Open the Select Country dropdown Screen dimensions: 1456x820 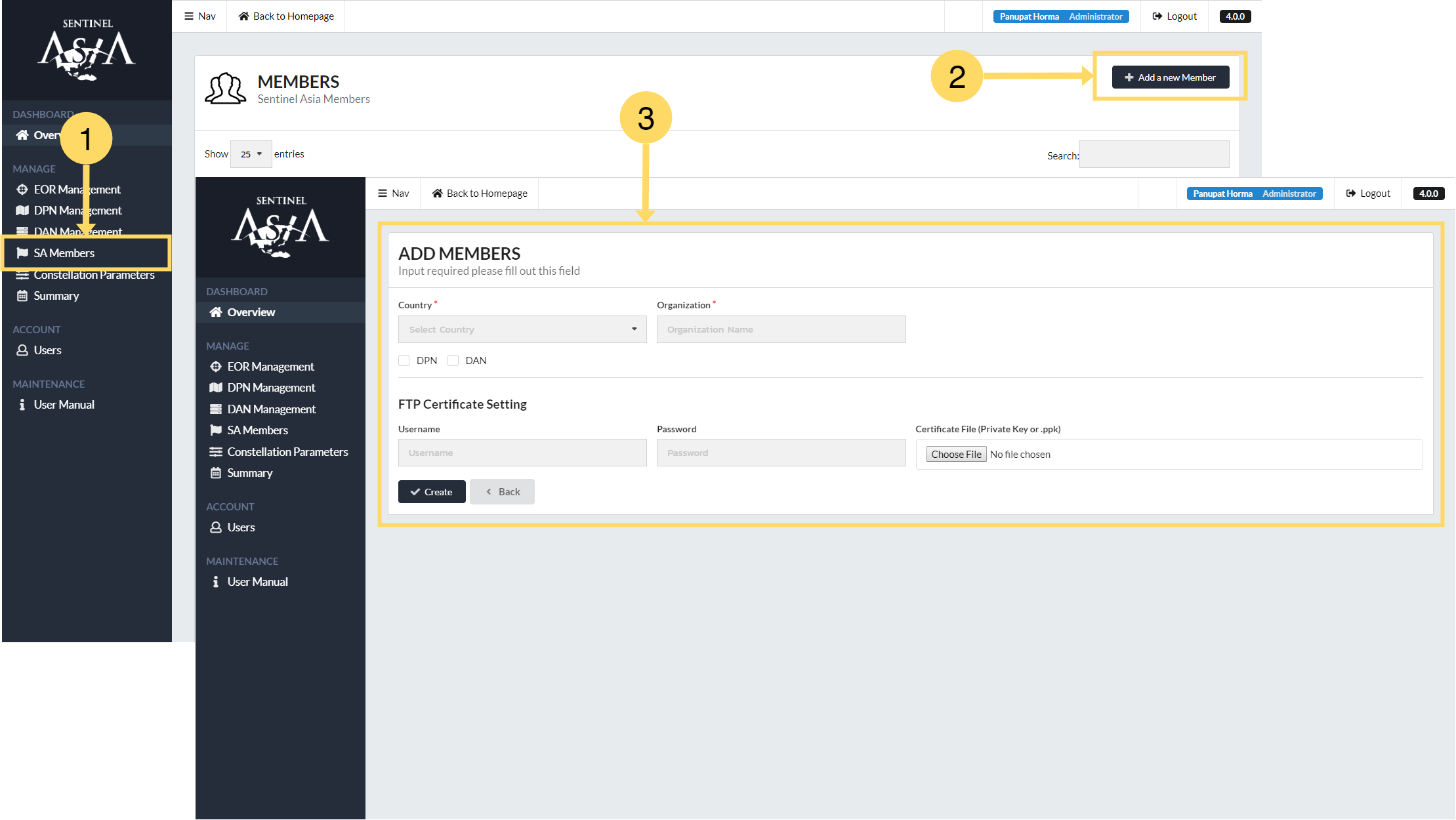(522, 329)
